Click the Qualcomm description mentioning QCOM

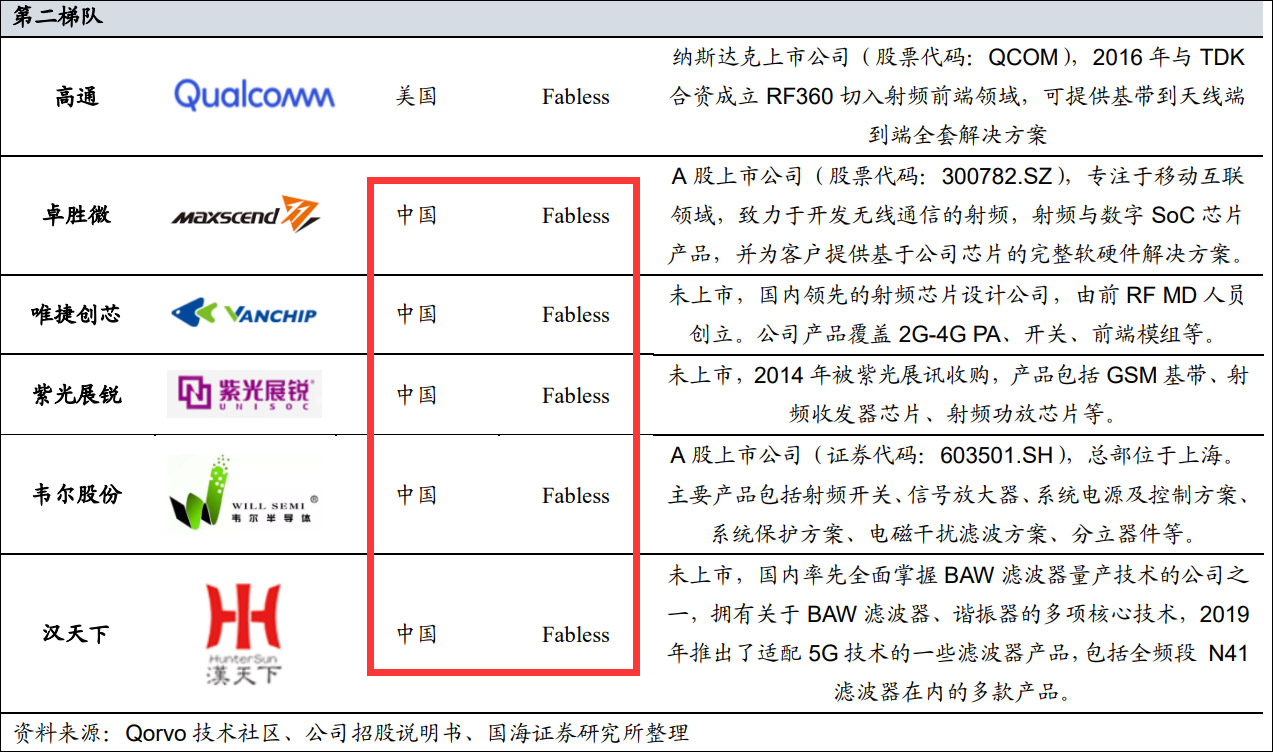pos(957,96)
